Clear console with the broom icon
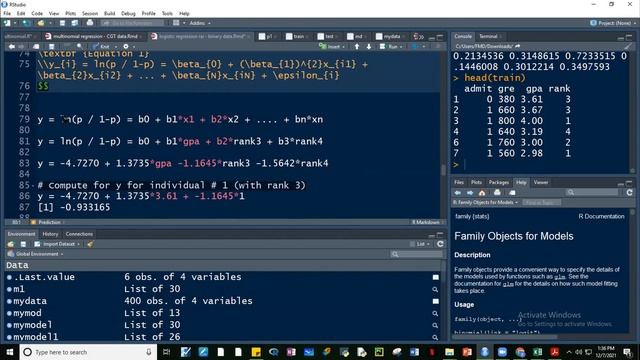Viewport: 640px width, 360px height. pyautogui.click(x=628, y=47)
